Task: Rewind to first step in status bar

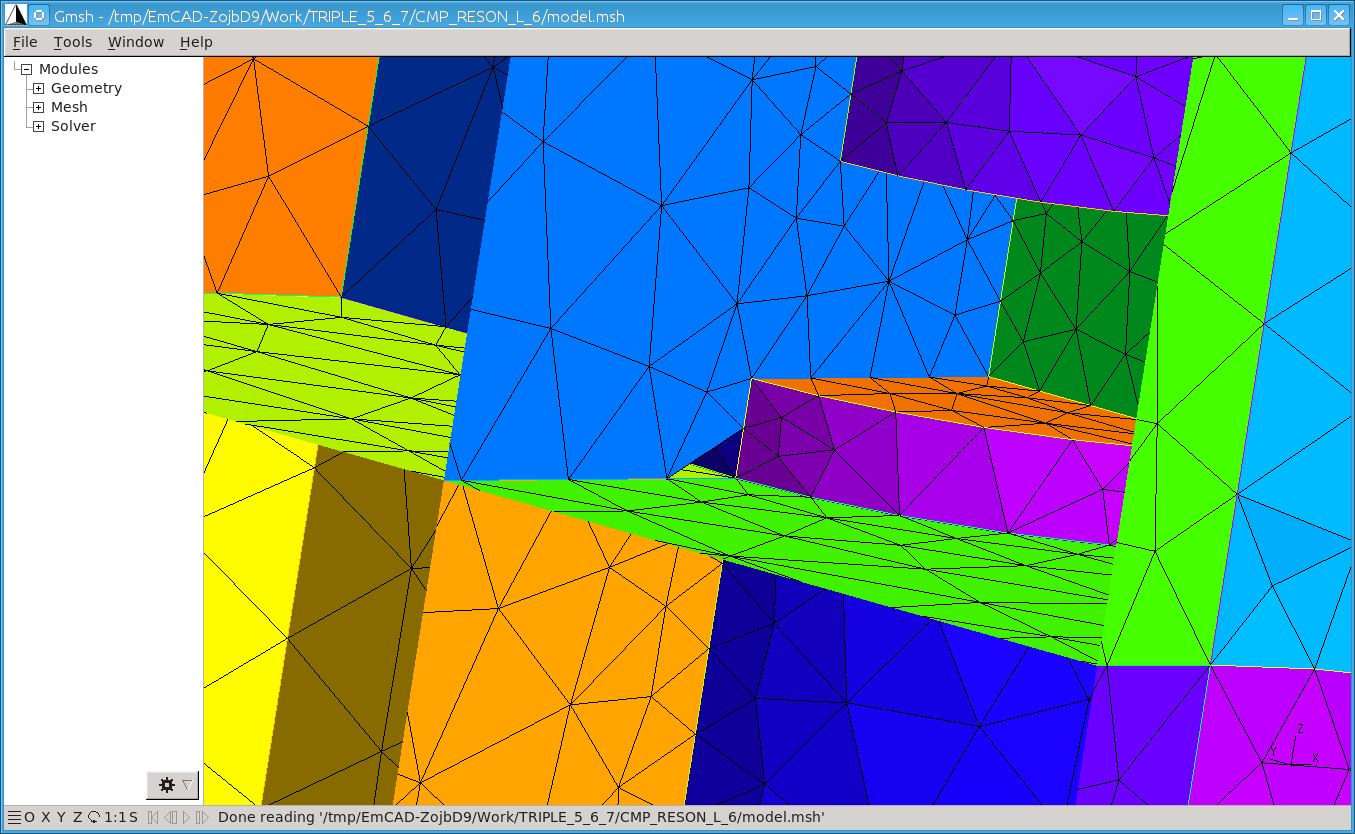Action: (153, 817)
